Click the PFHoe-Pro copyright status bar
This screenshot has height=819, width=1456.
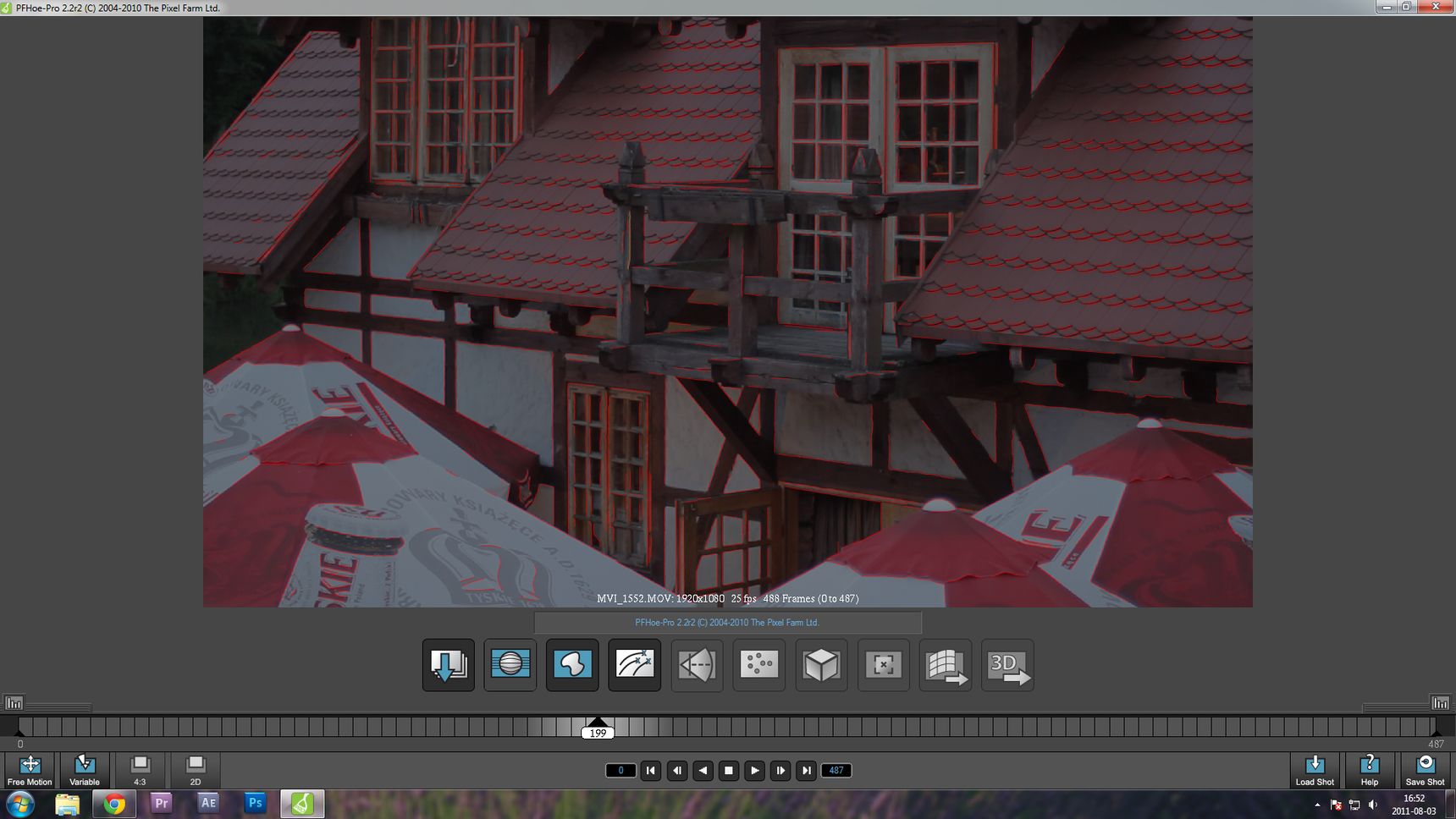tap(727, 623)
